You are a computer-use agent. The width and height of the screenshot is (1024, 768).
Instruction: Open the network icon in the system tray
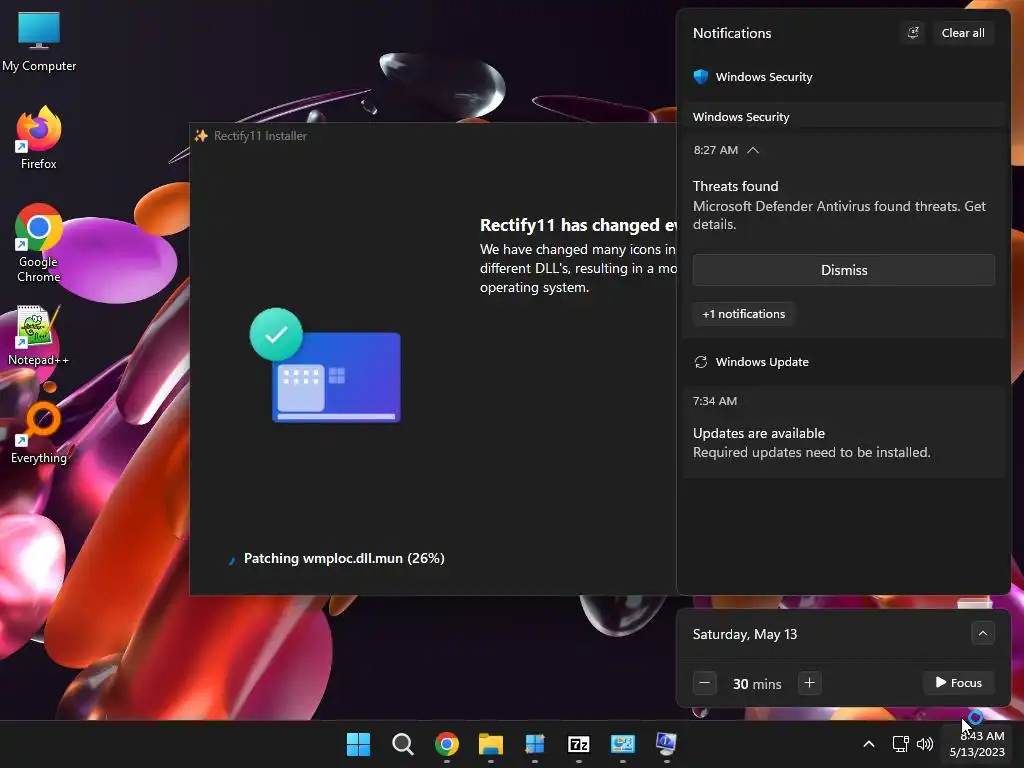pyautogui.click(x=901, y=744)
